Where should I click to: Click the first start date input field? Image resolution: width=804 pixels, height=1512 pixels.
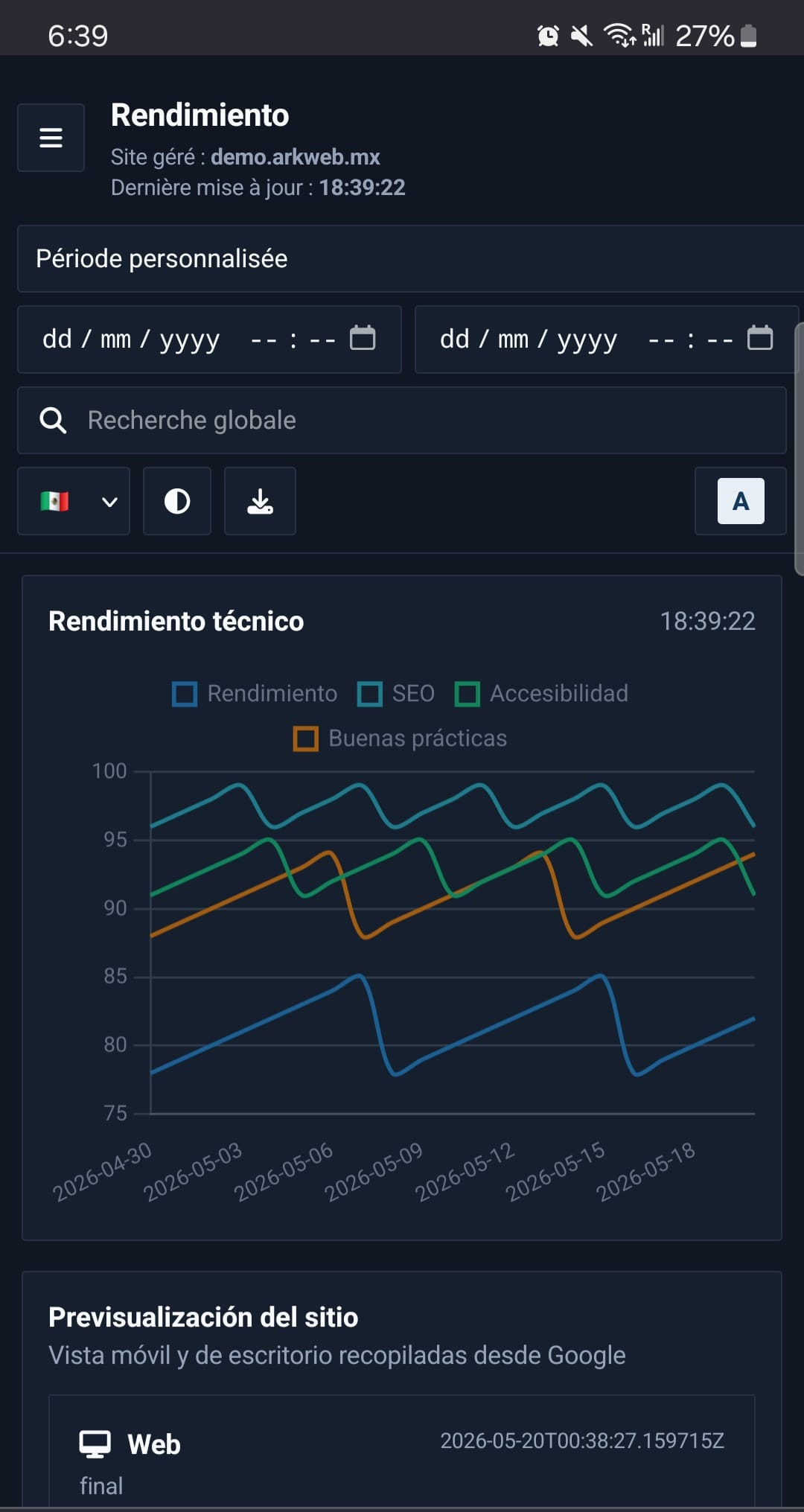pos(209,339)
